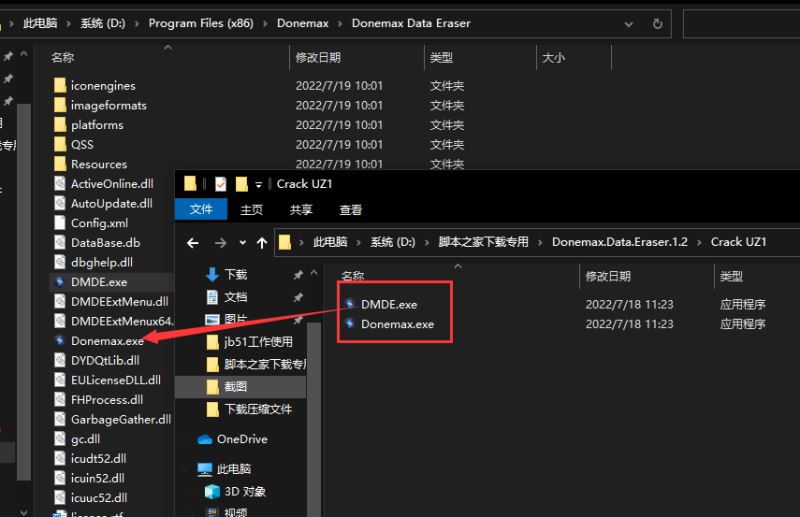Click Donemax.Data.Eraser.1.2 breadcrumb
The image size is (800, 517).
619,242
